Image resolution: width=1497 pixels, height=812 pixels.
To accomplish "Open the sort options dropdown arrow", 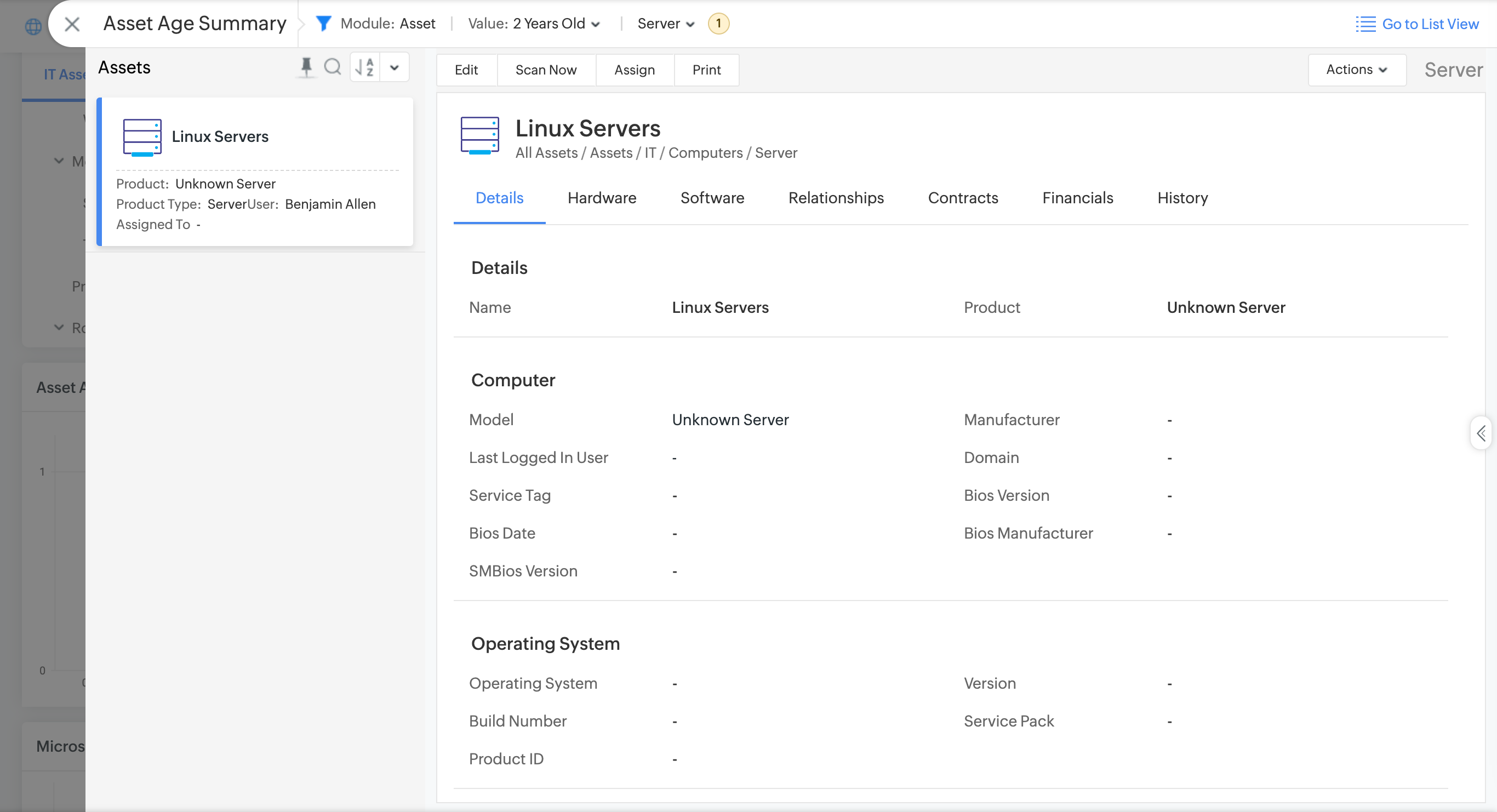I will pos(395,67).
